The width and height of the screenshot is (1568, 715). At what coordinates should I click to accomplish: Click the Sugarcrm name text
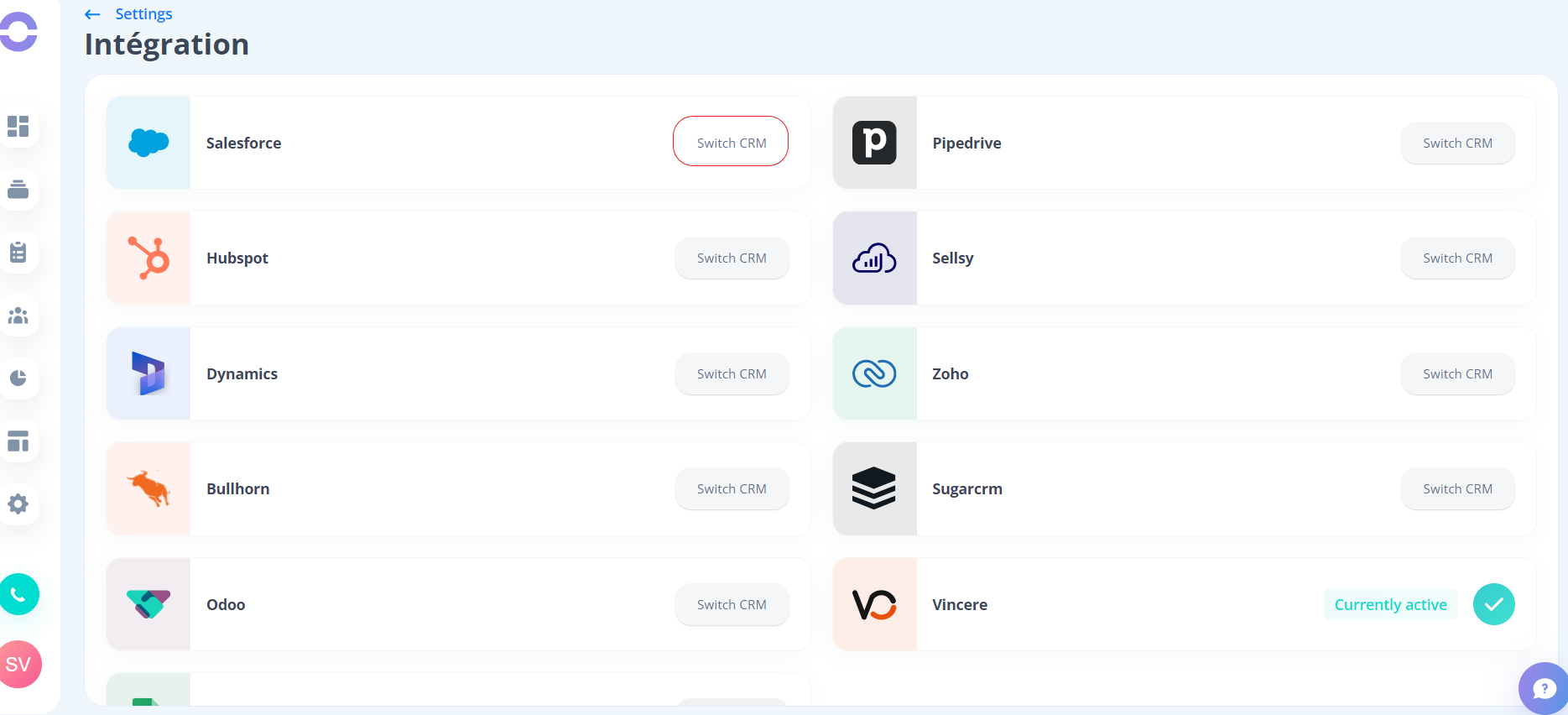967,488
